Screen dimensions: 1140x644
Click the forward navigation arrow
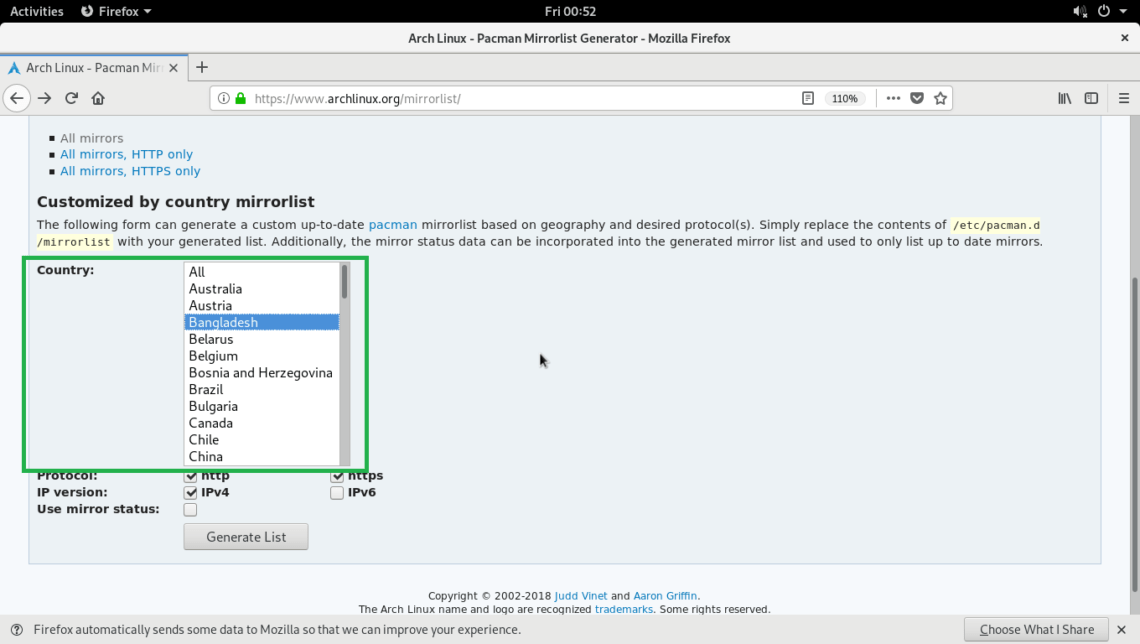coord(44,98)
